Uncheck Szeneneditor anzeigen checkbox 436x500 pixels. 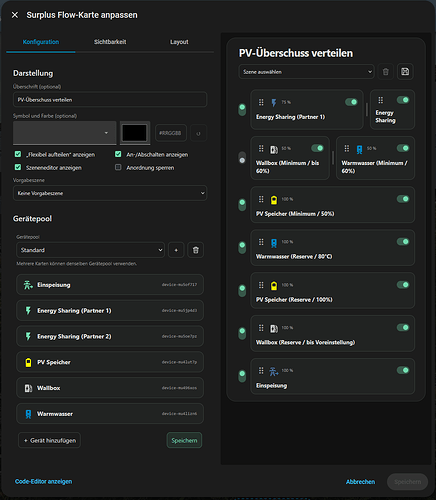point(18,167)
